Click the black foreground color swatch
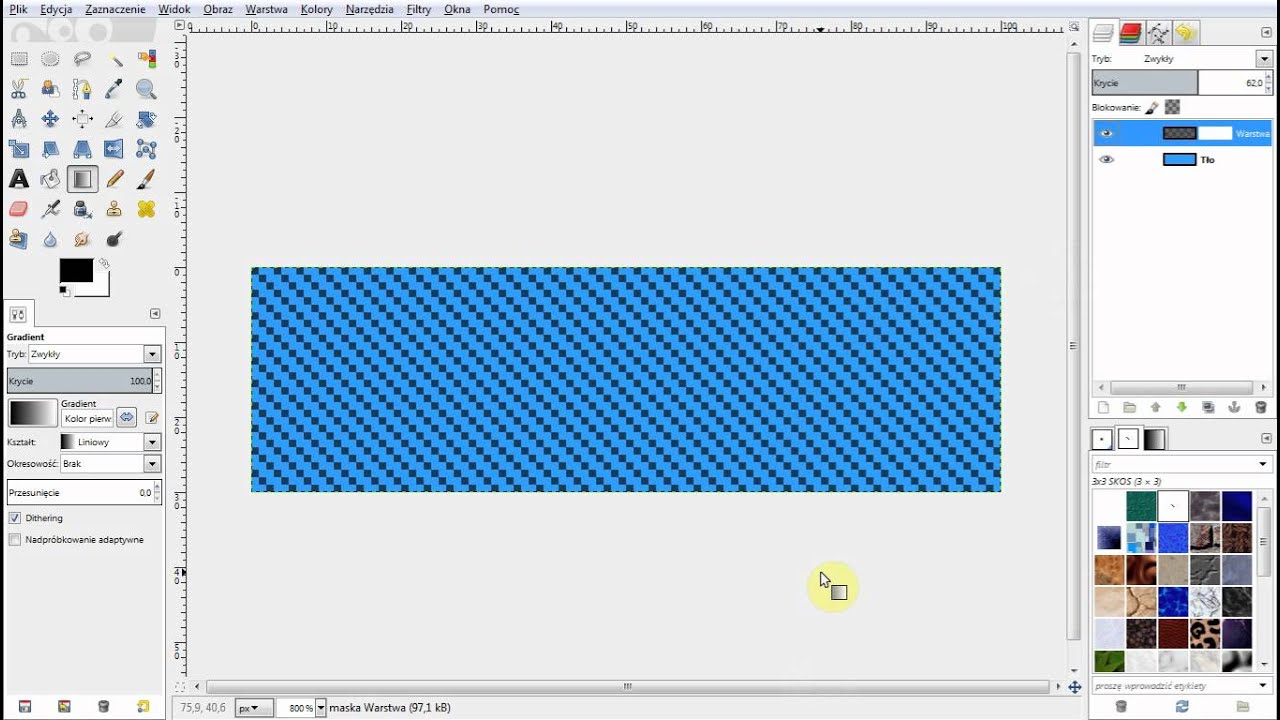 coord(76,270)
